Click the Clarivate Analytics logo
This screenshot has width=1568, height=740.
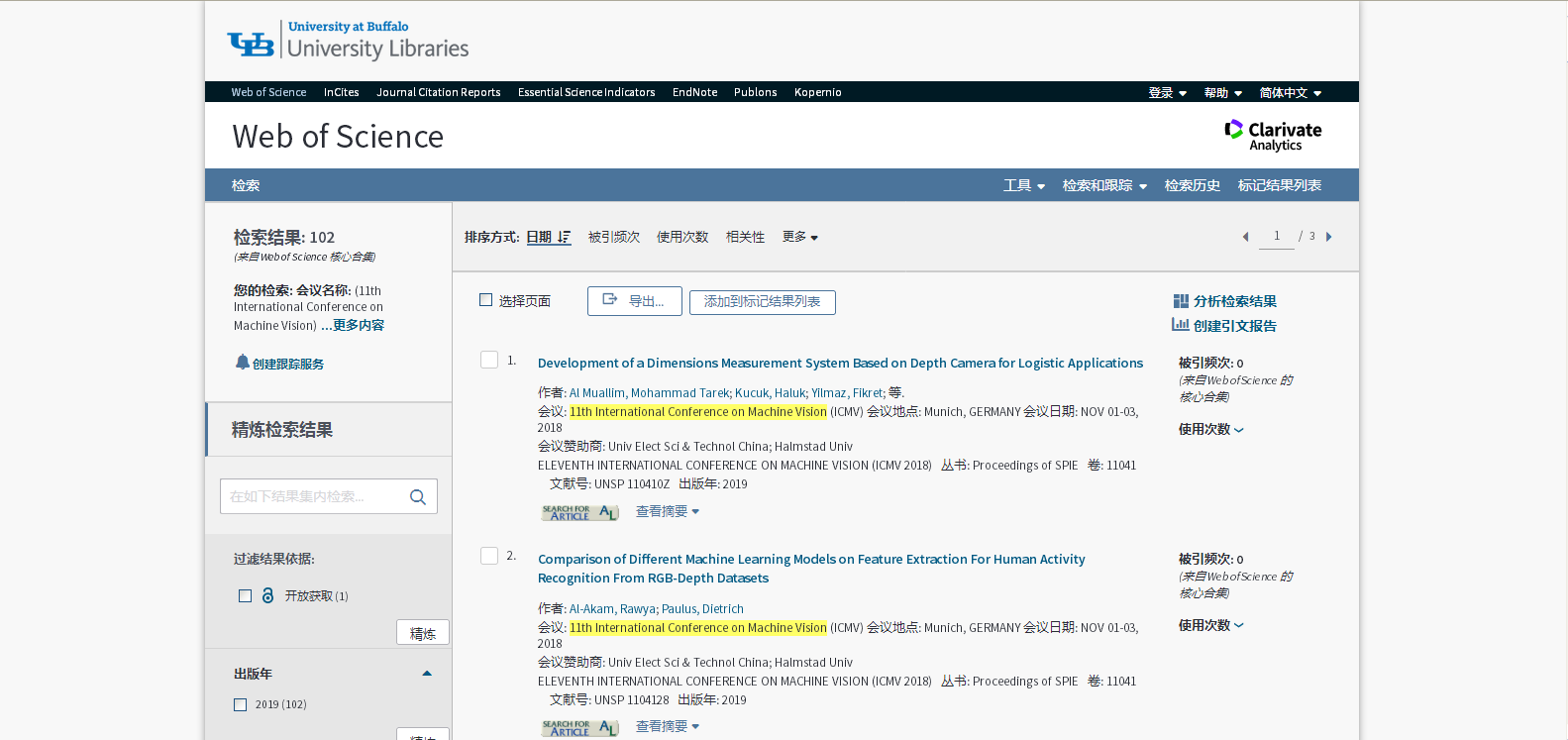(1273, 136)
